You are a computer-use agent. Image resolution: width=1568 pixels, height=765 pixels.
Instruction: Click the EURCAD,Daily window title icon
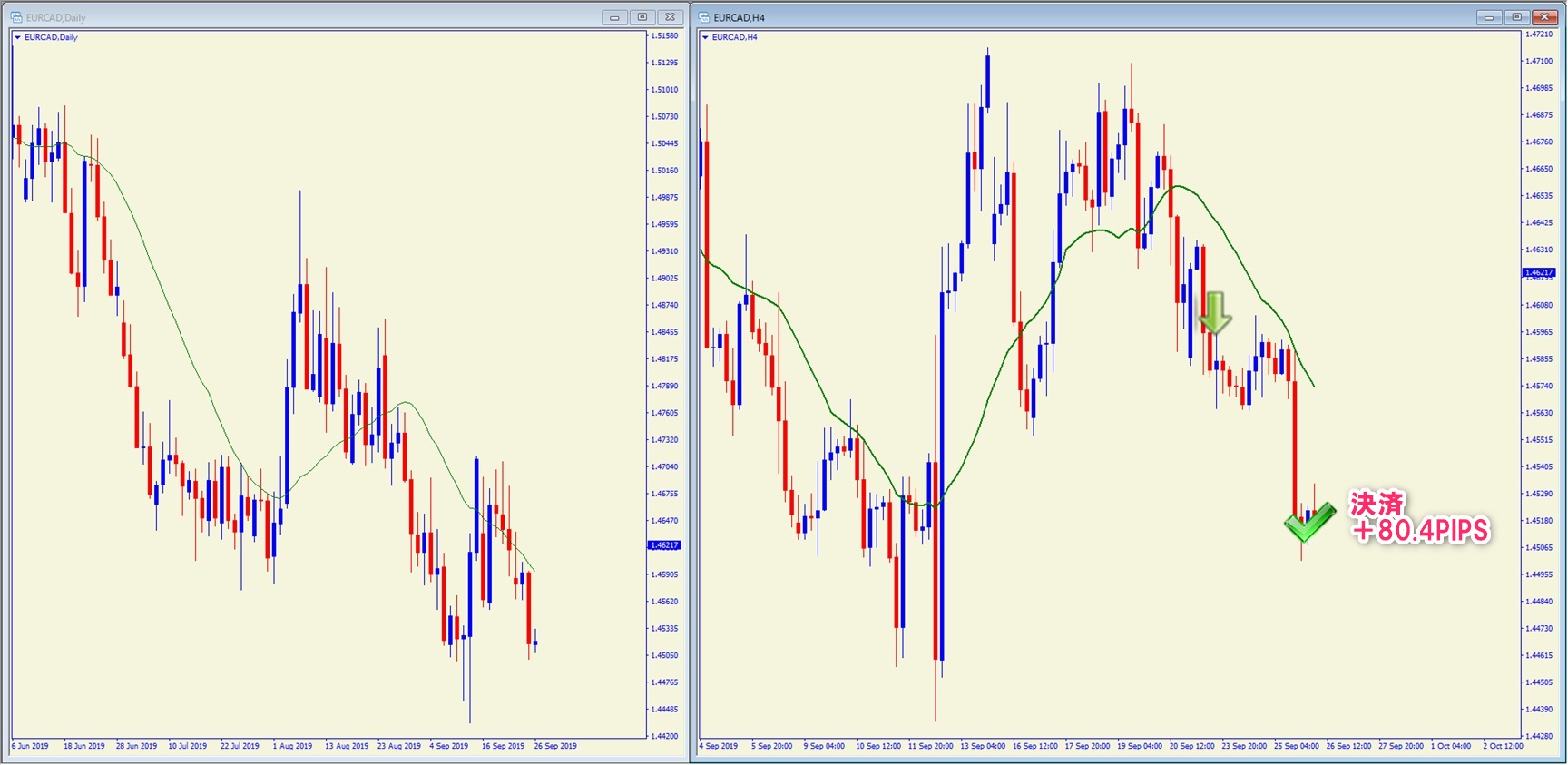[x=16, y=17]
